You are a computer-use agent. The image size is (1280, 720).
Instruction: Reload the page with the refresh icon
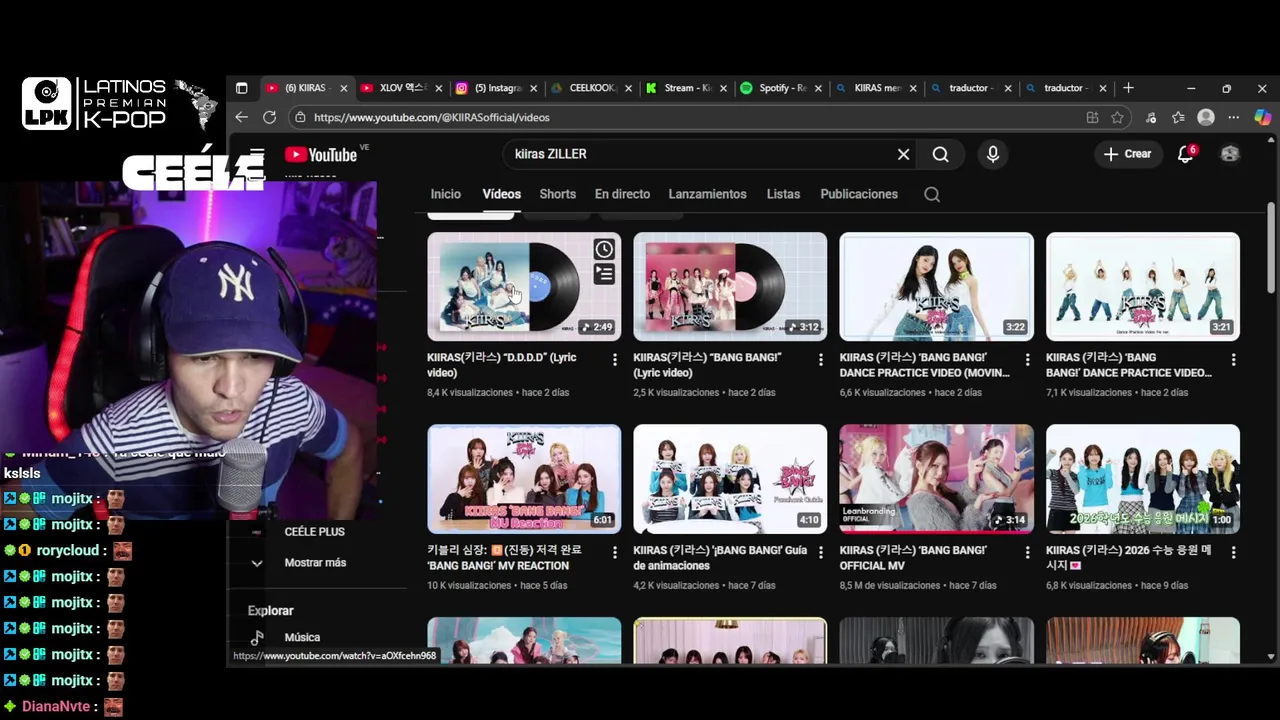269,117
